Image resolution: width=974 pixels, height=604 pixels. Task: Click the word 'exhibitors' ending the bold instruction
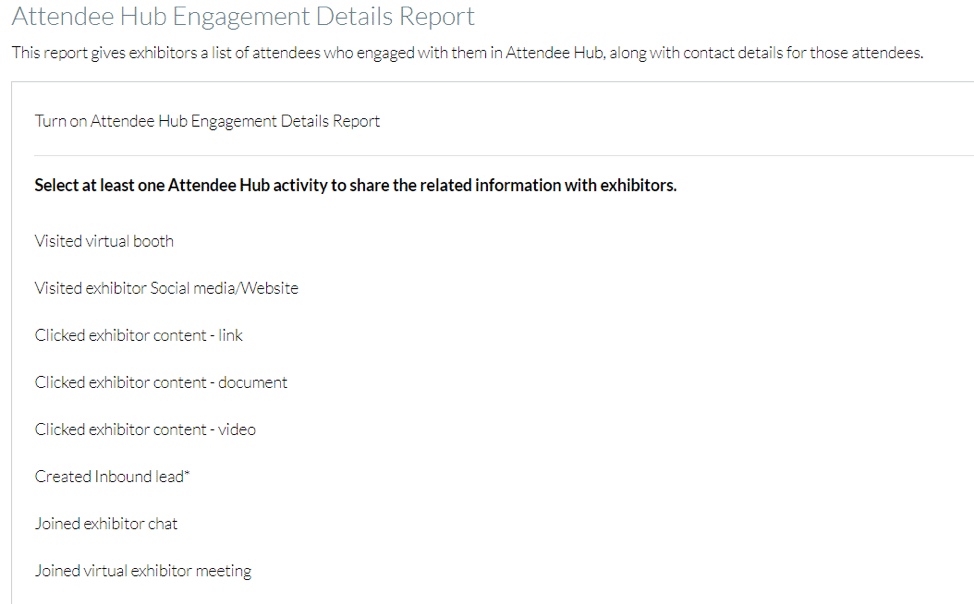click(638, 185)
